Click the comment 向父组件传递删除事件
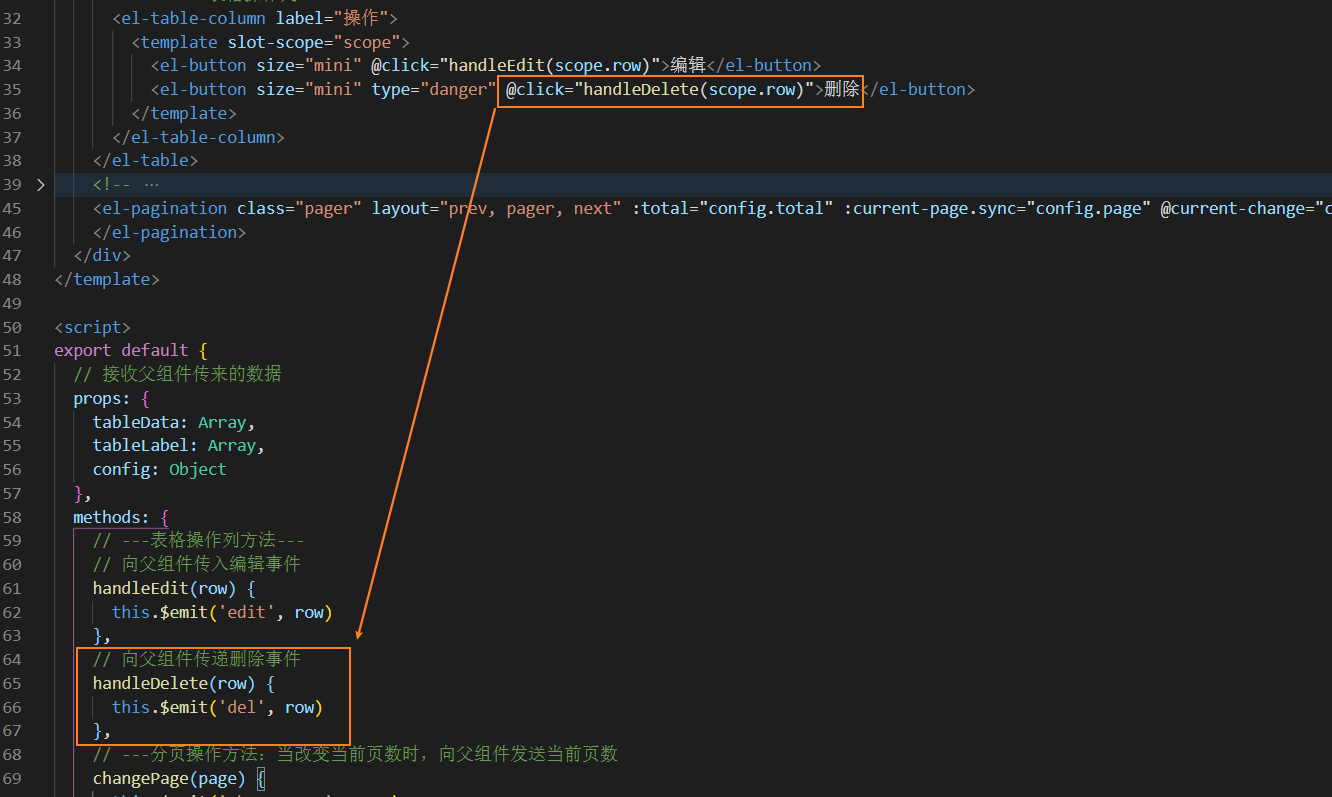1332x797 pixels. [x=196, y=659]
